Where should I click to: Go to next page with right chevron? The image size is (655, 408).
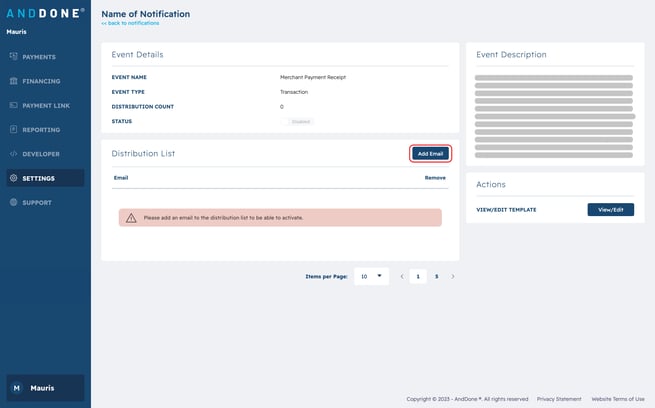click(453, 276)
